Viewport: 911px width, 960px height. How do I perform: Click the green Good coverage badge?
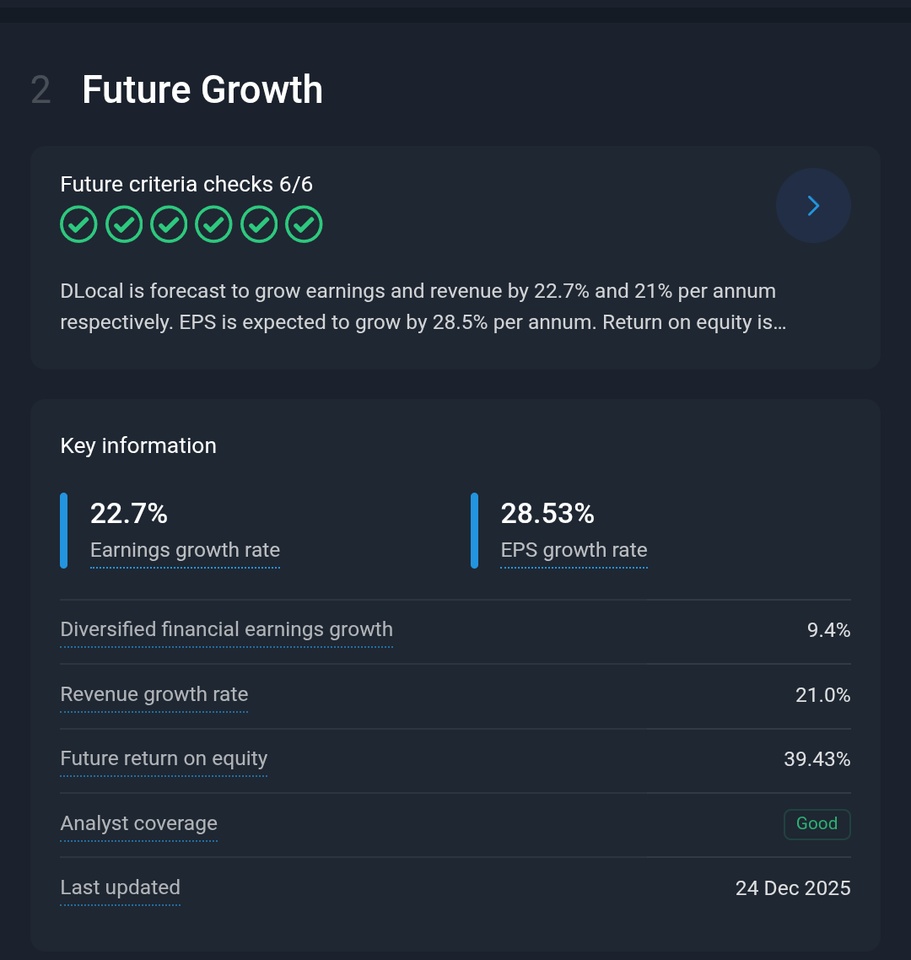coord(817,824)
